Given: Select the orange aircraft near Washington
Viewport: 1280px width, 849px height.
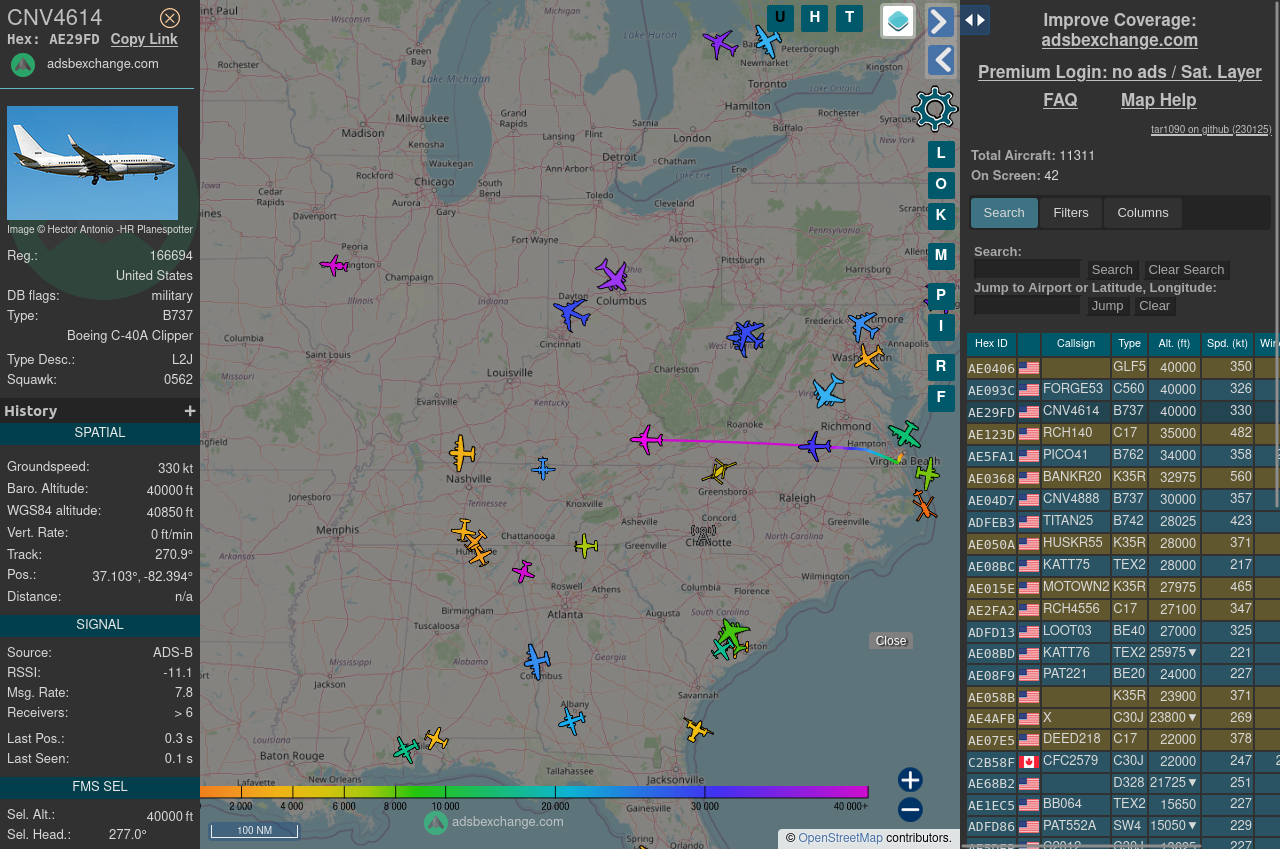Looking at the screenshot, I should [868, 357].
